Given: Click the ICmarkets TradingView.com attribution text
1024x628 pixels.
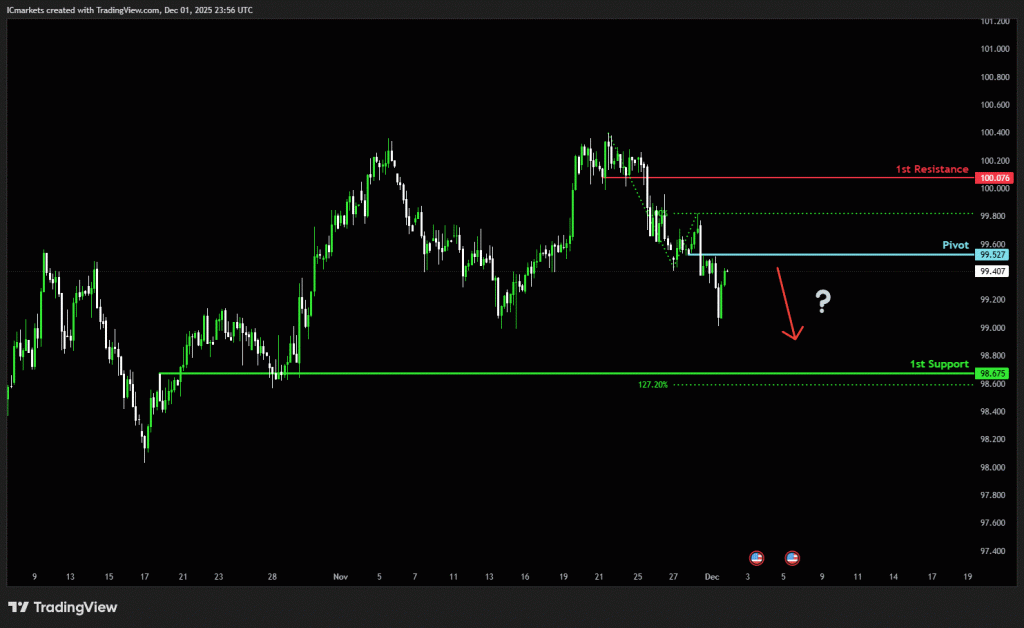Looking at the screenshot, I should pos(129,9).
